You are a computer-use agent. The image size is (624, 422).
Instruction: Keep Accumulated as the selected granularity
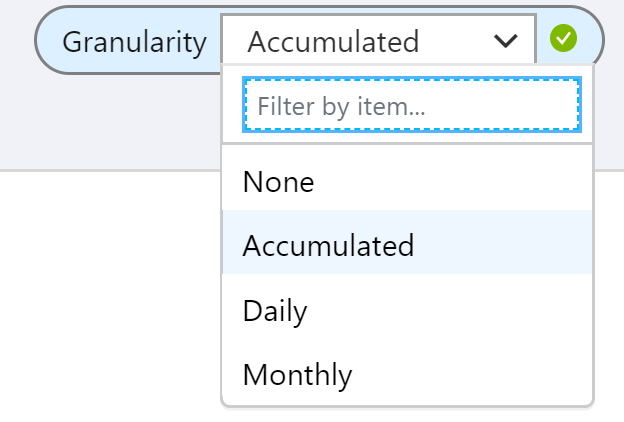pyautogui.click(x=328, y=246)
